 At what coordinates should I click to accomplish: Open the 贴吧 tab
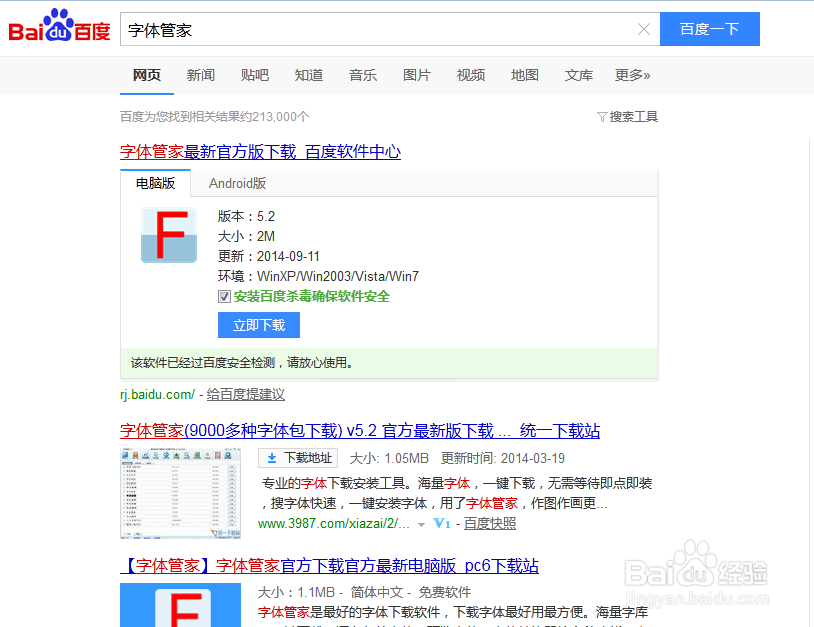(x=254, y=75)
